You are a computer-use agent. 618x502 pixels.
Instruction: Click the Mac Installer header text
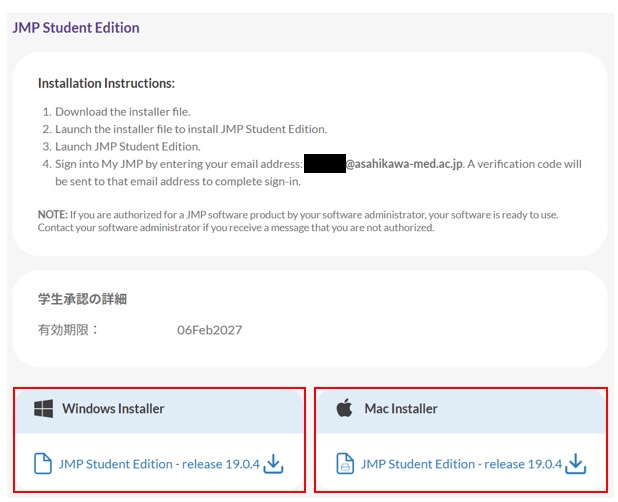(x=401, y=408)
